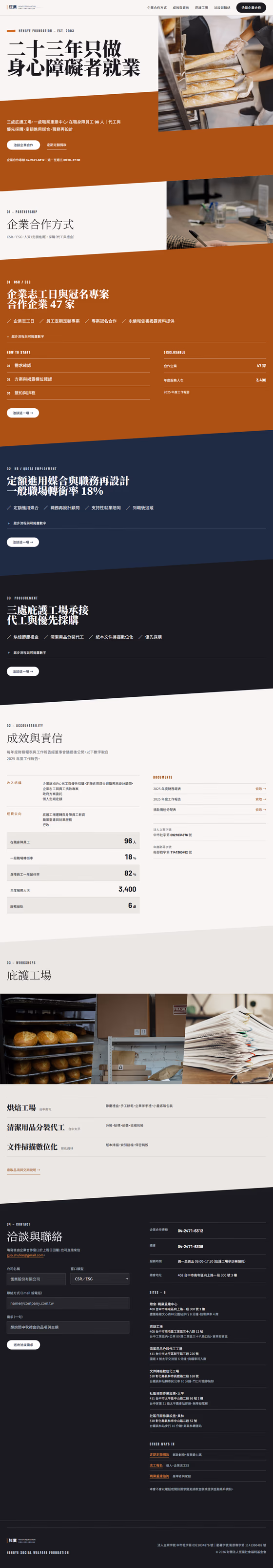Open 企業合作方式 in the top navigation
Viewport: 273px width, 1568px height.
tap(157, 8)
